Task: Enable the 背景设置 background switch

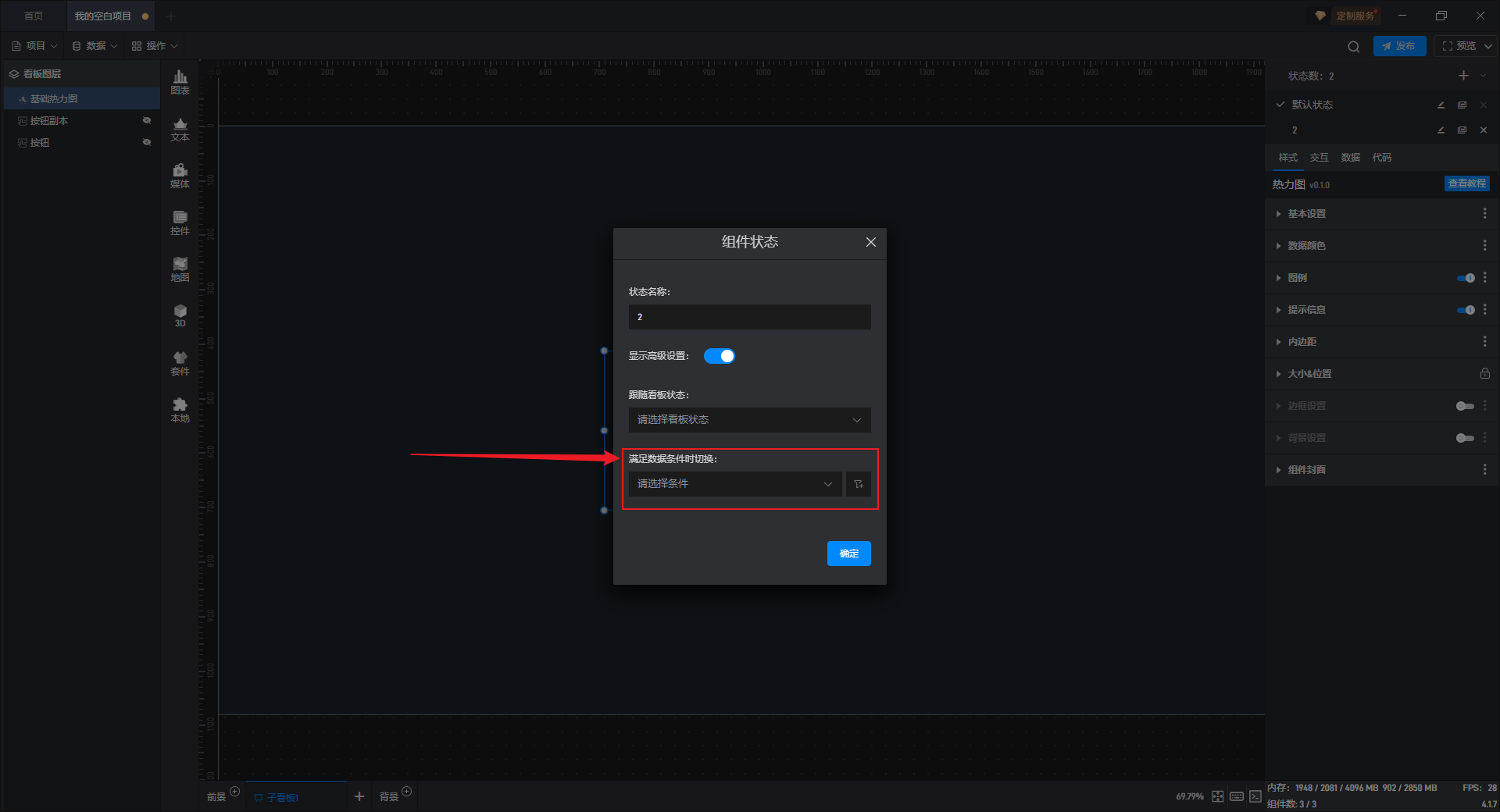Action: [1466, 438]
